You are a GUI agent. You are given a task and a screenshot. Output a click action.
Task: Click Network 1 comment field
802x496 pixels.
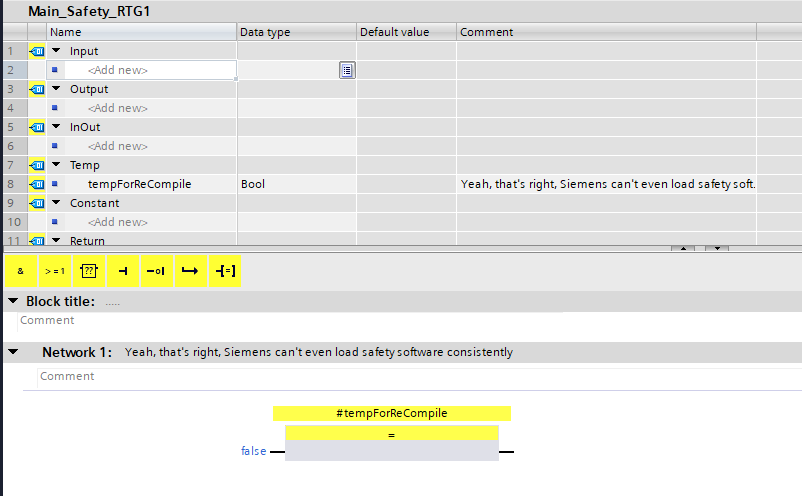[419, 377]
